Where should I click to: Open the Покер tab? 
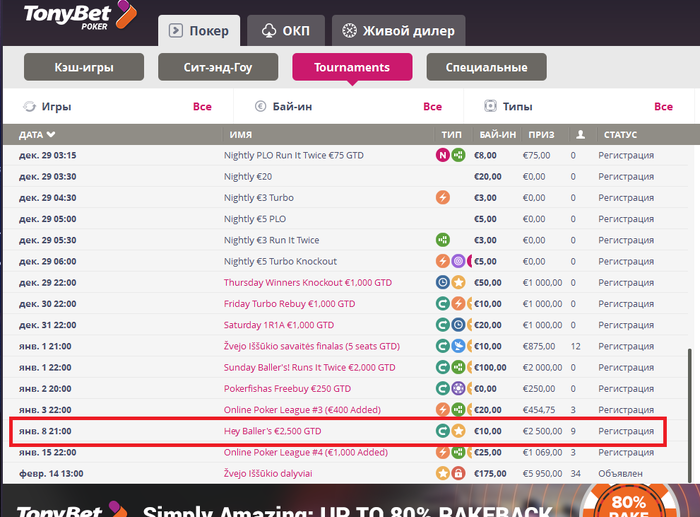199,30
